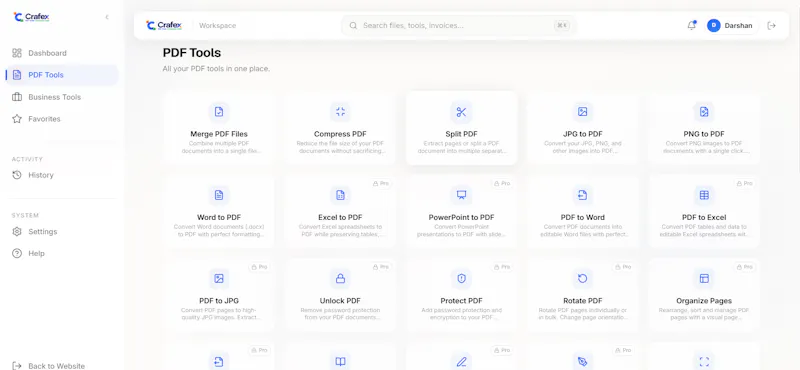
Task: Click the 'PDF to JPG' card title
Action: point(219,301)
